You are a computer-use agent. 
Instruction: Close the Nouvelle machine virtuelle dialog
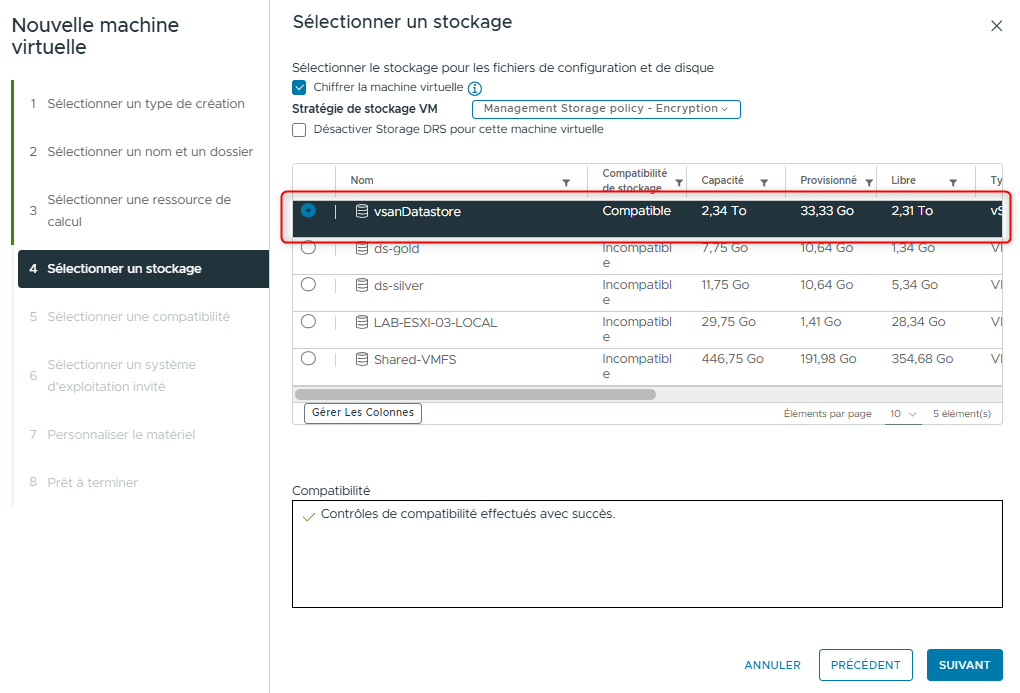996,26
